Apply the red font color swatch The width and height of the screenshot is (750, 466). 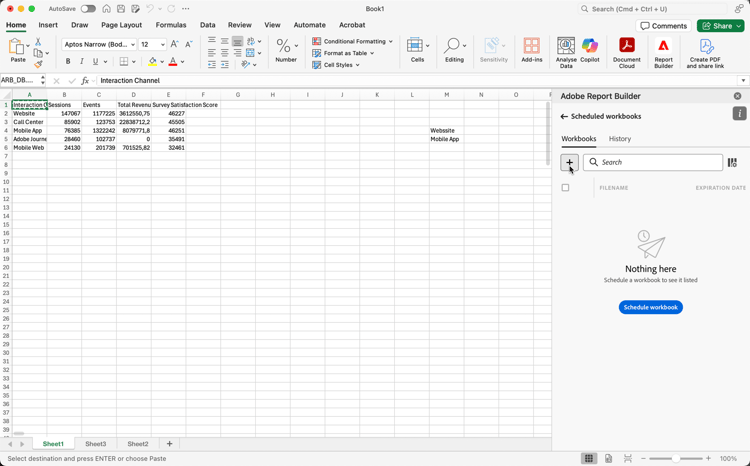173,61
